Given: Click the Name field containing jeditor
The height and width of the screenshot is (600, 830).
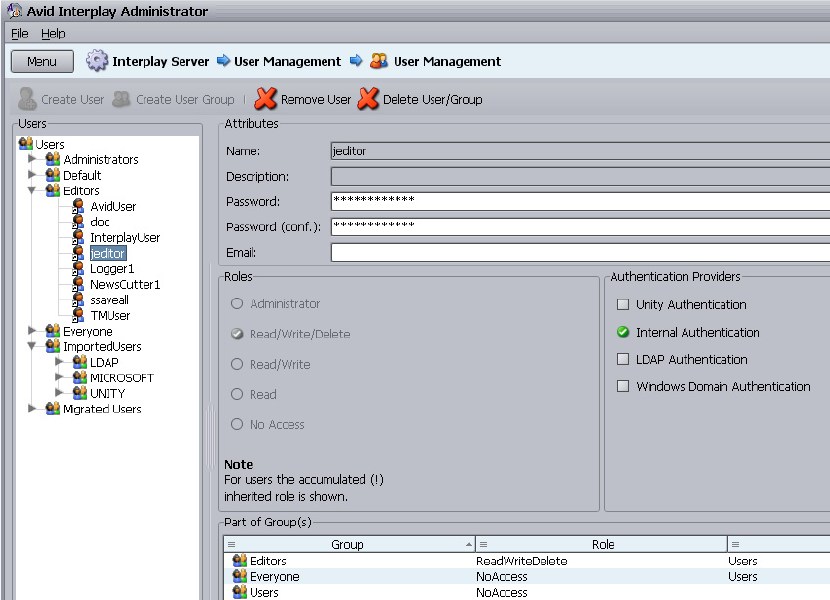Looking at the screenshot, I should [x=580, y=151].
